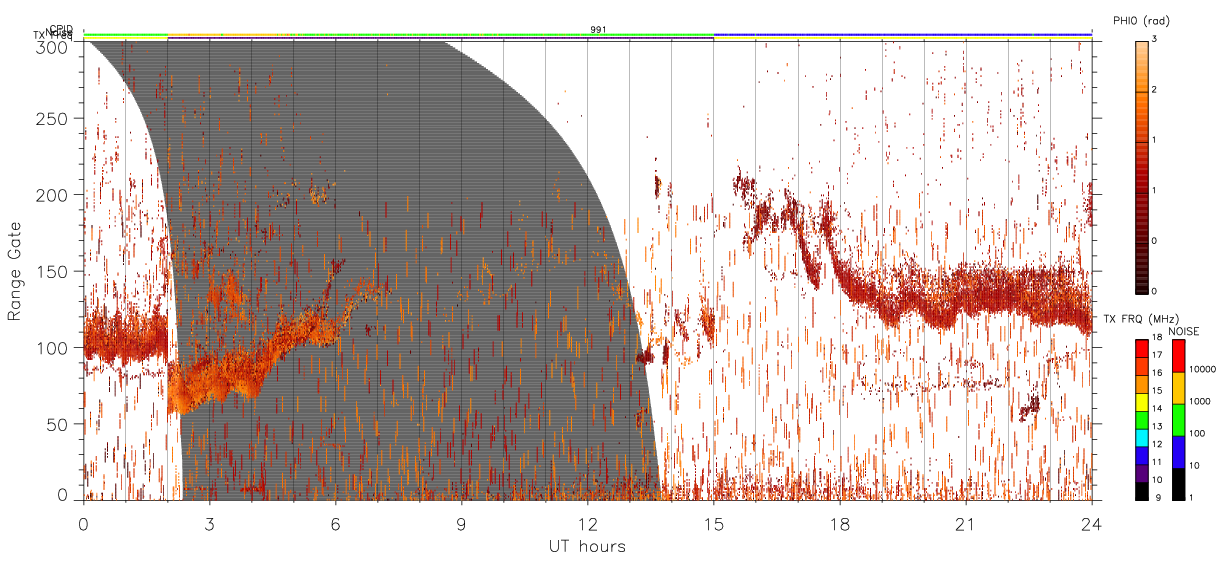1228x567 pixels.
Task: Click the 'UT hours' x-axis label
Action: point(587,546)
